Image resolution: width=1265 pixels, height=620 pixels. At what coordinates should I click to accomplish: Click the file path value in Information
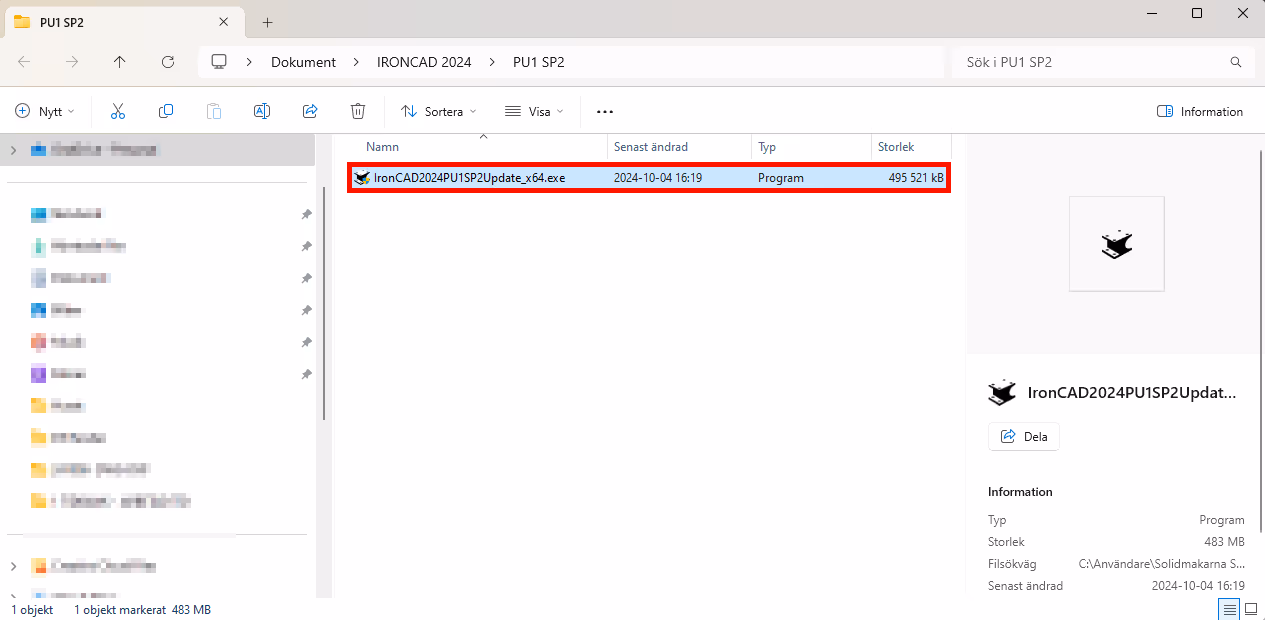pyautogui.click(x=1162, y=564)
